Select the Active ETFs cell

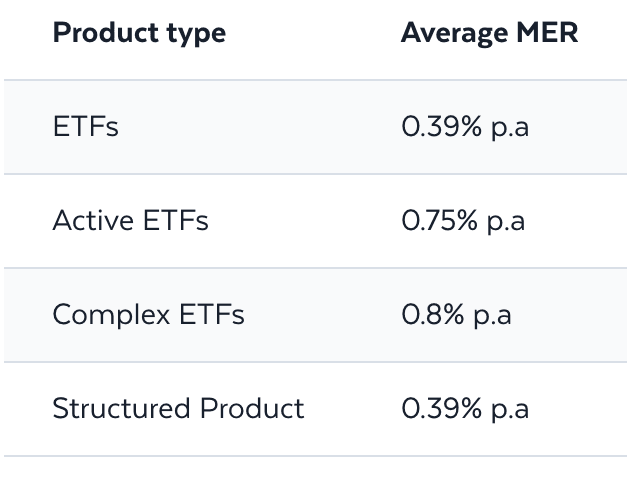coord(130,221)
